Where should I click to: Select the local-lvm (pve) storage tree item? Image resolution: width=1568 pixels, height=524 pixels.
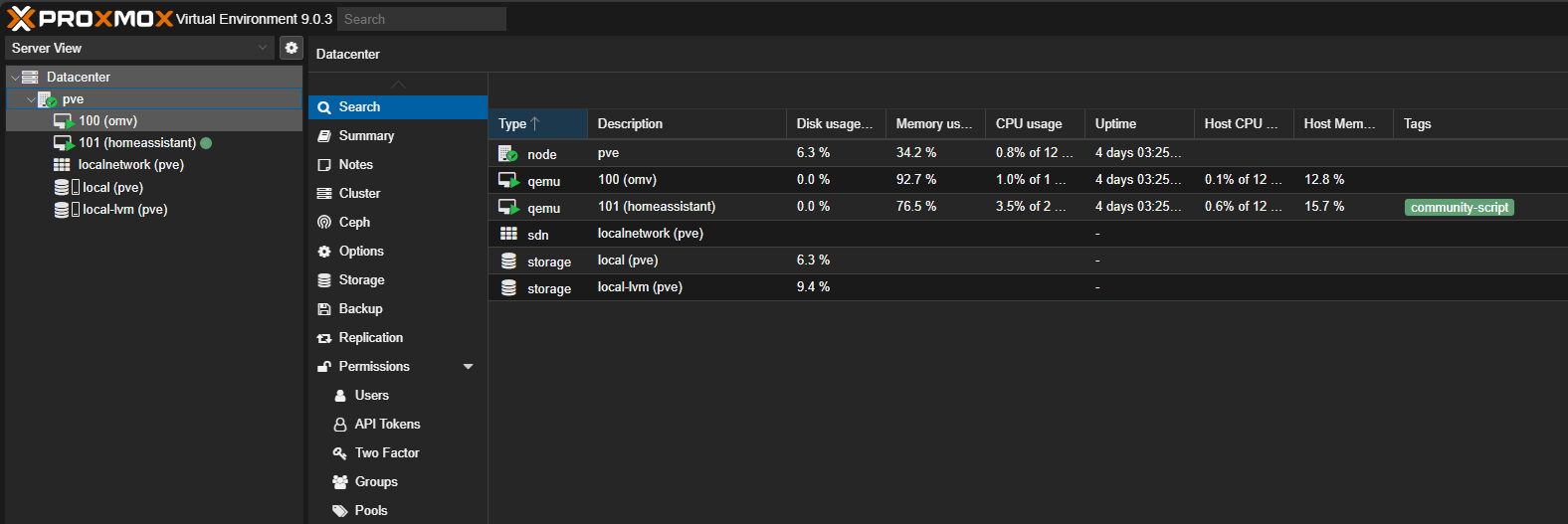[x=124, y=210]
